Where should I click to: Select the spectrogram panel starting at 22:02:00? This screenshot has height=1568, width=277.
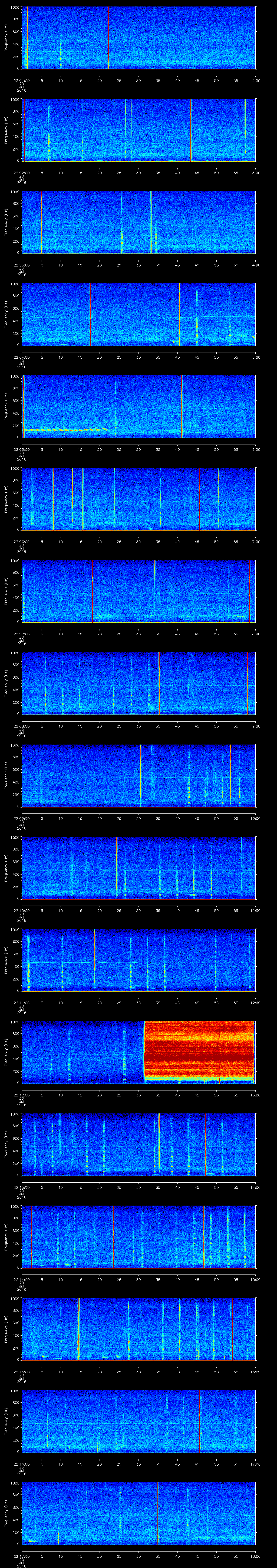139,130
